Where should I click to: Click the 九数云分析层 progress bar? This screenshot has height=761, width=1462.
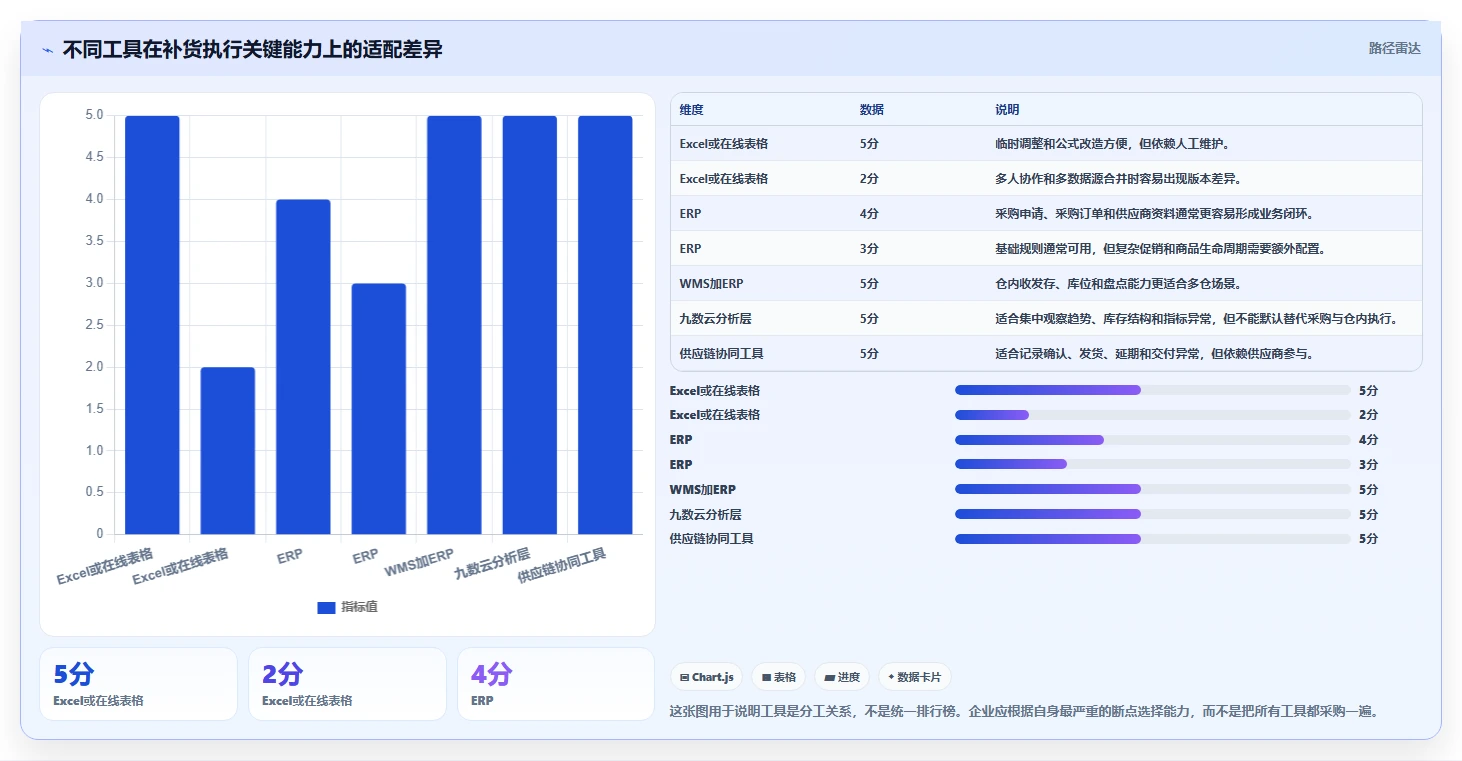coord(1153,514)
